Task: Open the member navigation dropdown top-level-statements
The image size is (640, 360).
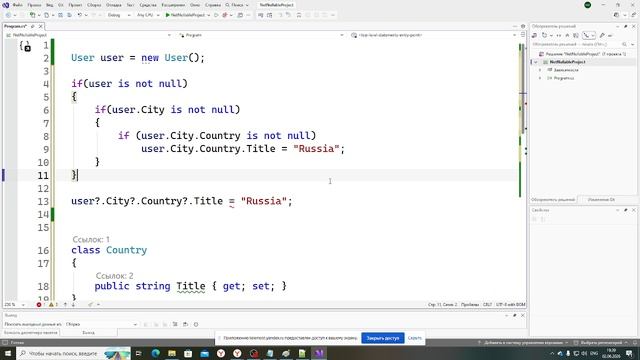Action: 433,35
